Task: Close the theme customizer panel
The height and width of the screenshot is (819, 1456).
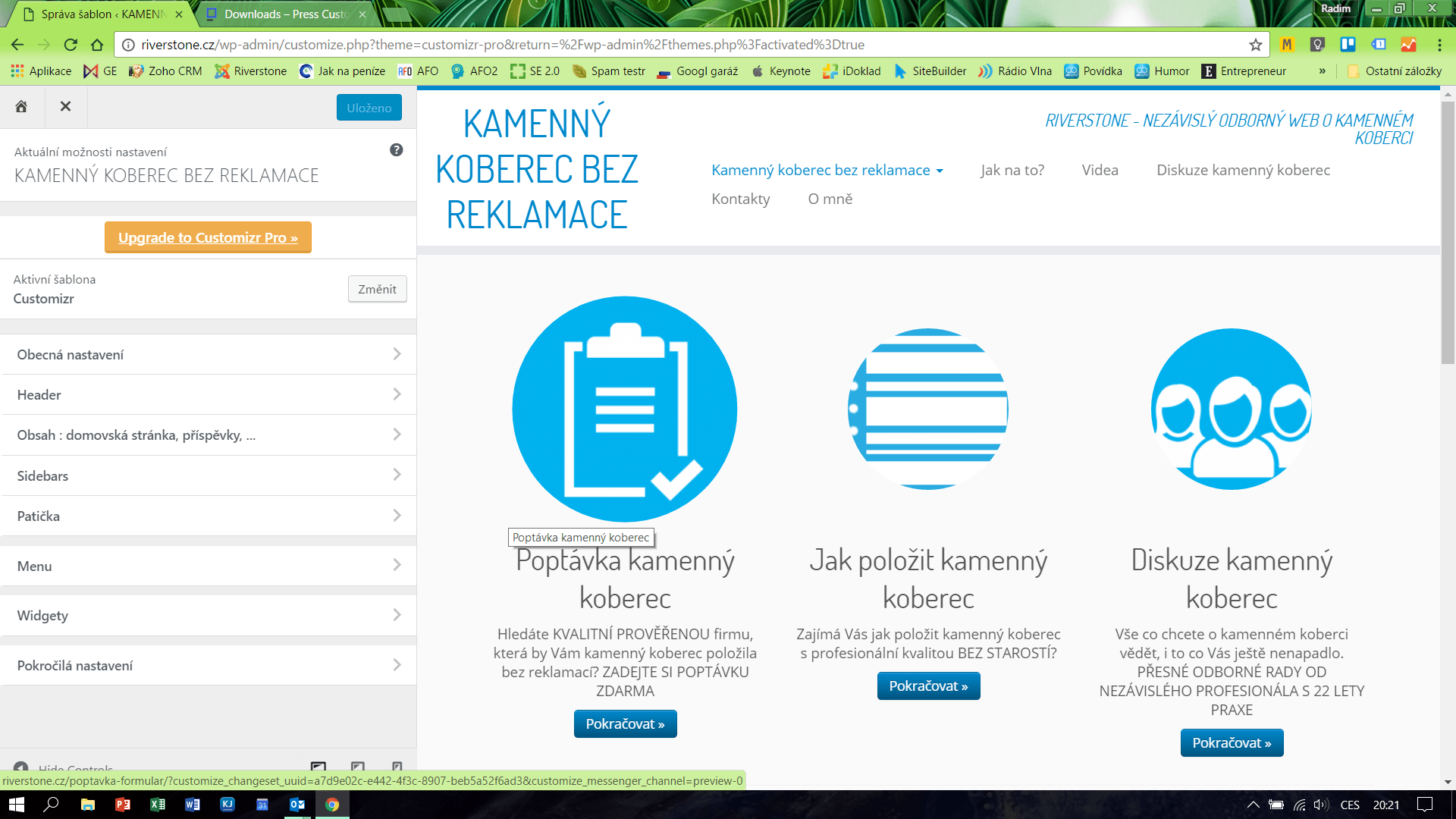Action: (65, 107)
